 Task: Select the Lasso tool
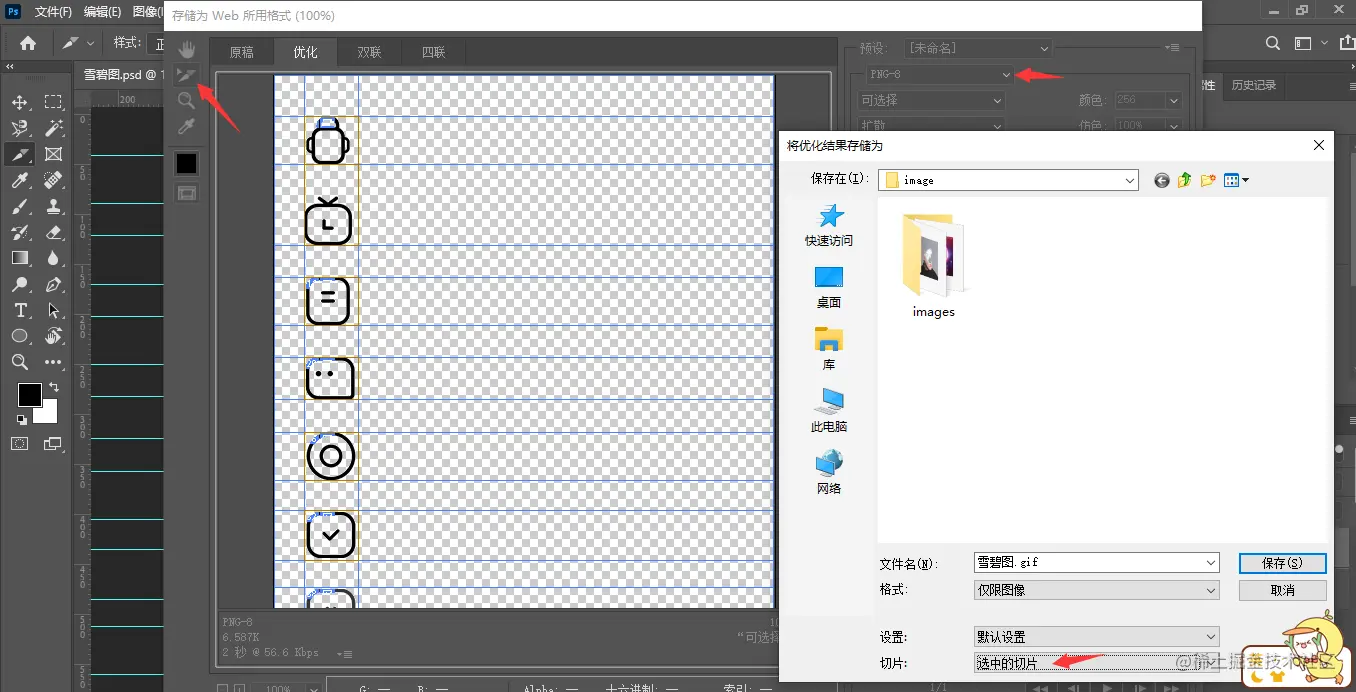(x=20, y=128)
